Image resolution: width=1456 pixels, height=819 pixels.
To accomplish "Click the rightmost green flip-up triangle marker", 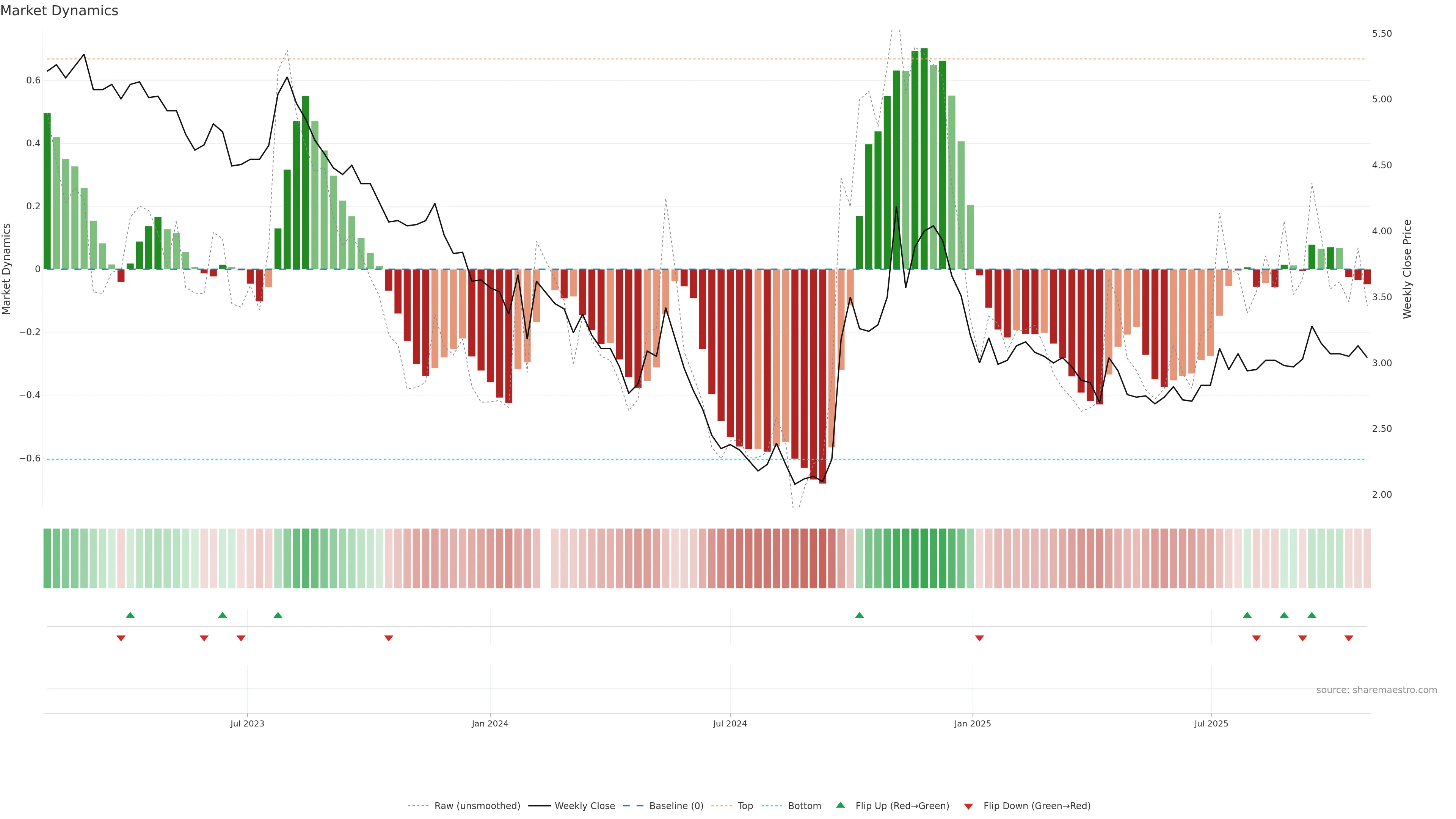I will pyautogui.click(x=1312, y=615).
